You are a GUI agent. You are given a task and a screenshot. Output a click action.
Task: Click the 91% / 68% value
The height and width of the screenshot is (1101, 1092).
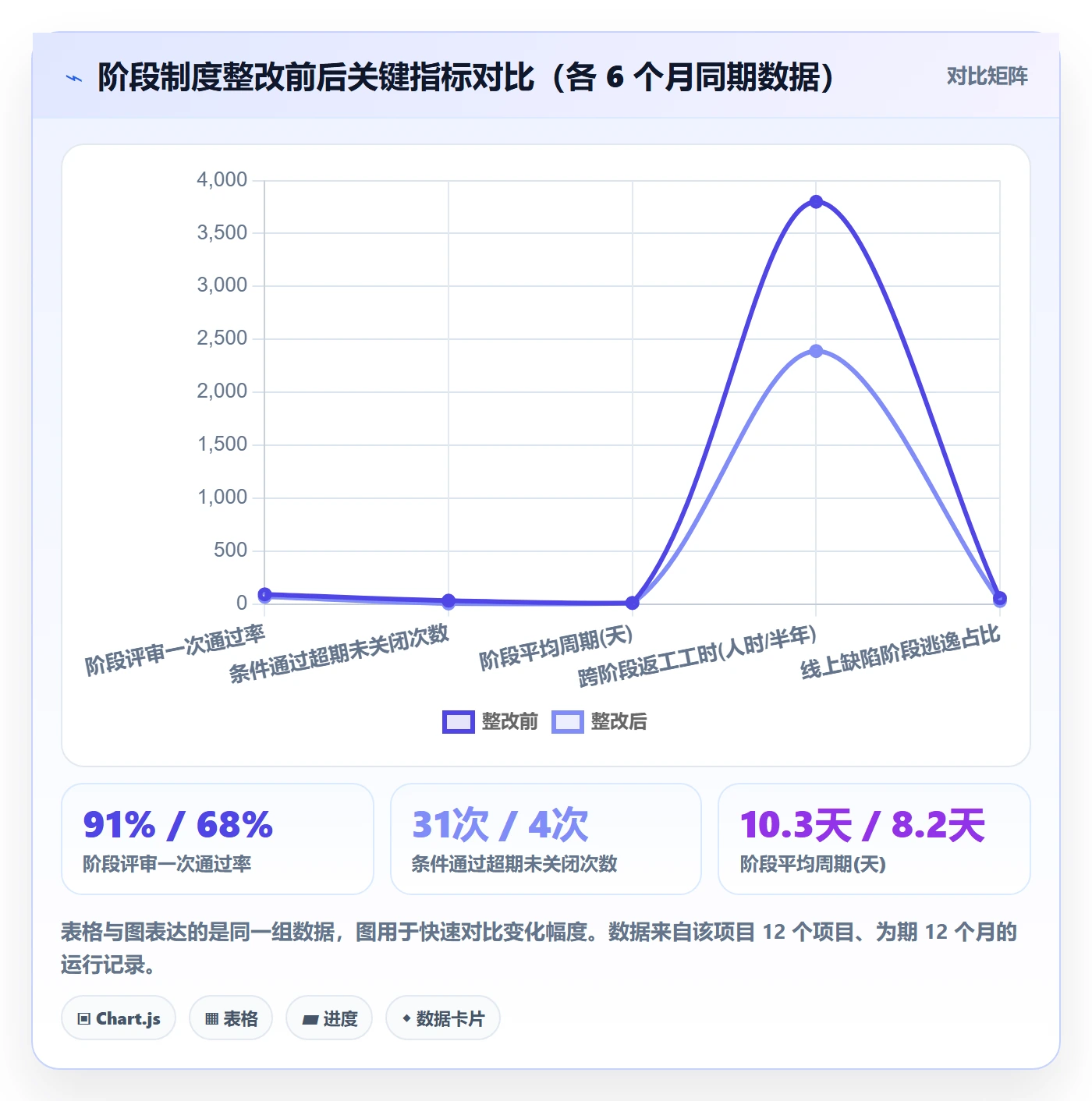point(178,825)
